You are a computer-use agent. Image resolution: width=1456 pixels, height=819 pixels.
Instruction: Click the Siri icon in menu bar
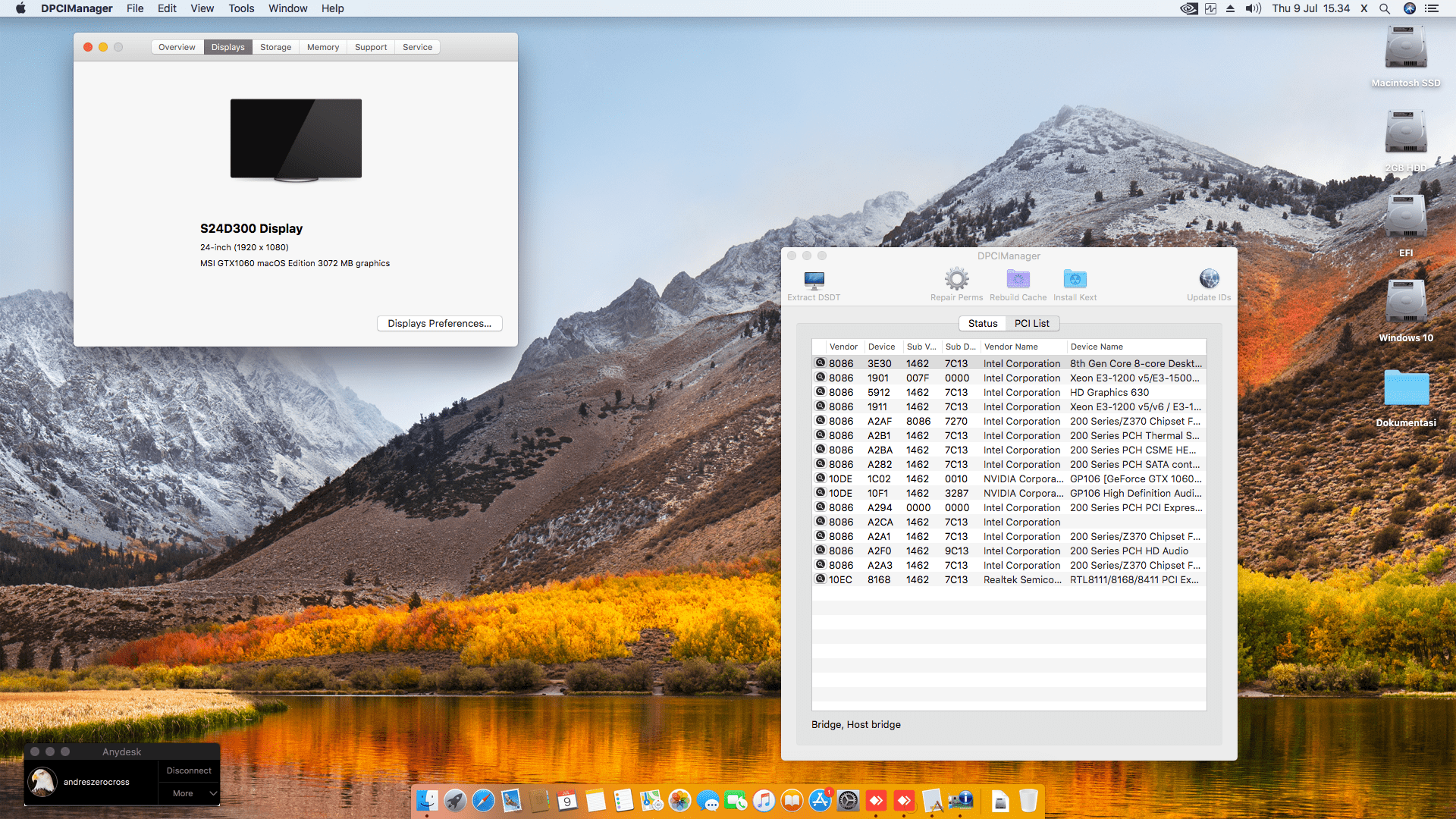[1410, 8]
